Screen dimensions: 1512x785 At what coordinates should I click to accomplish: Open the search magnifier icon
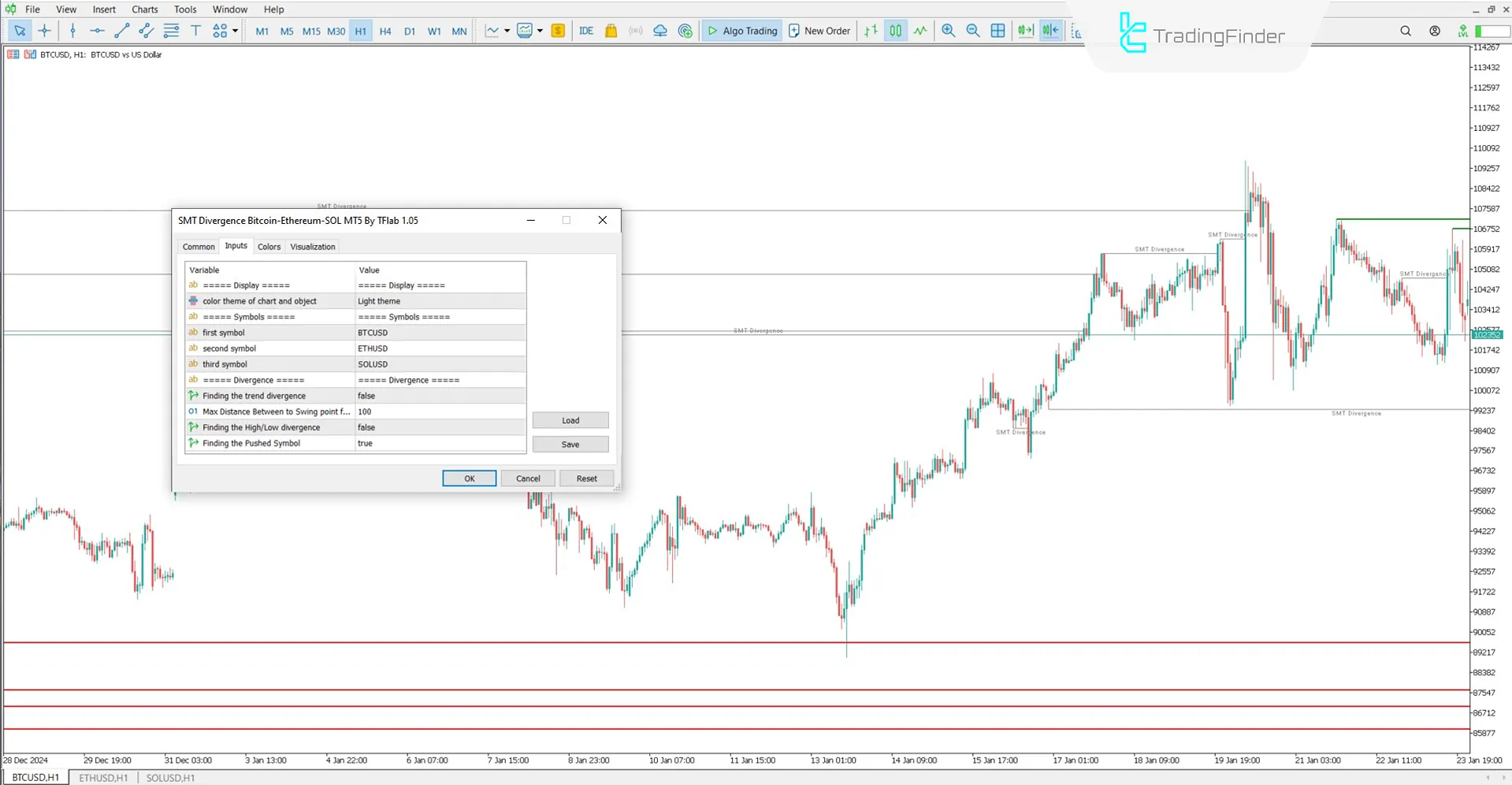click(1406, 31)
